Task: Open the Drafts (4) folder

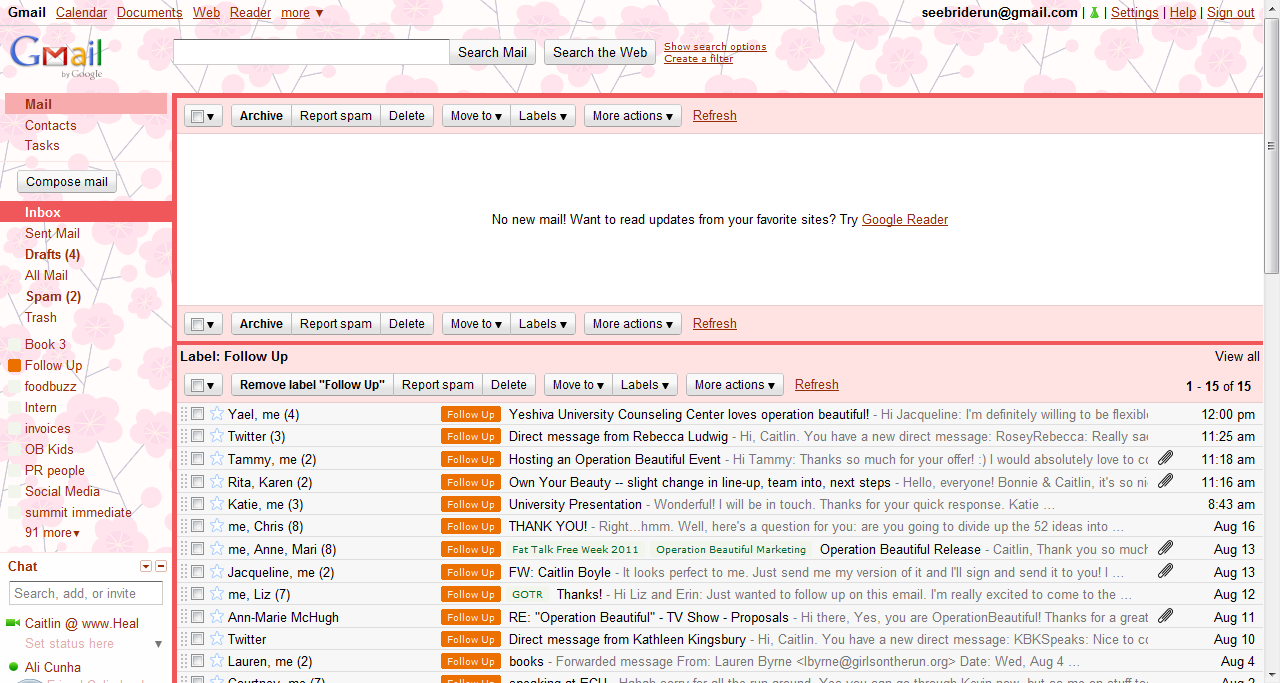Action: [x=52, y=254]
